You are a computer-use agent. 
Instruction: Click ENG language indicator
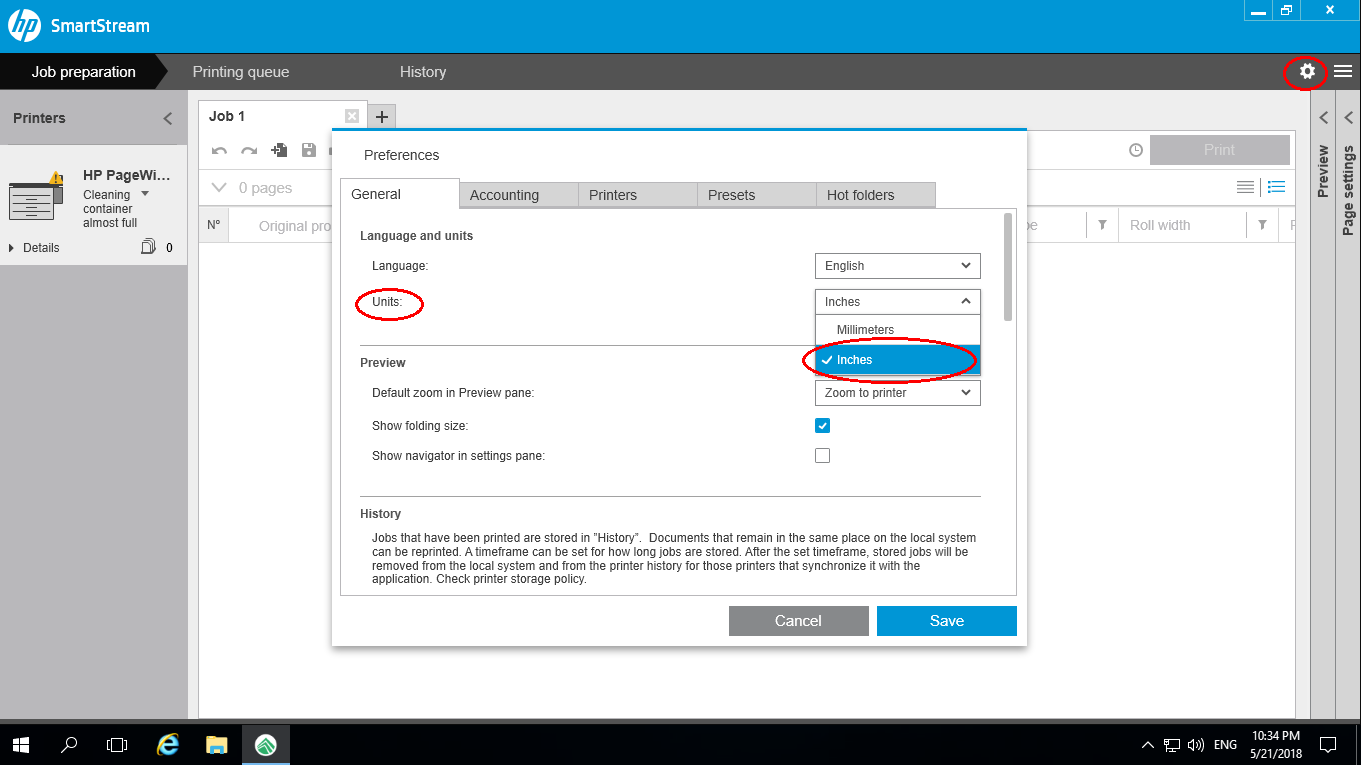tap(1225, 745)
